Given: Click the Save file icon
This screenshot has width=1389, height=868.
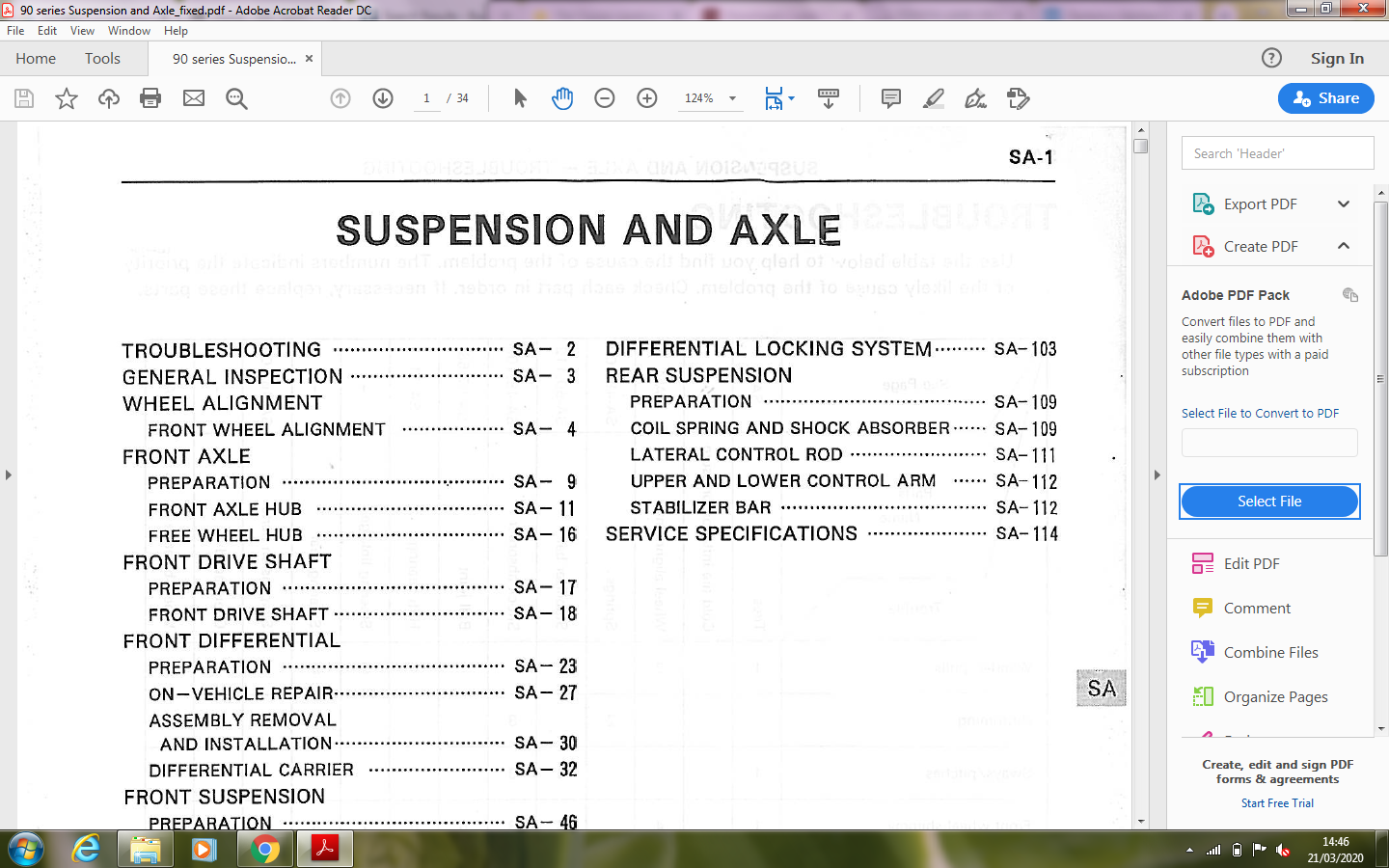Looking at the screenshot, I should tap(24, 98).
